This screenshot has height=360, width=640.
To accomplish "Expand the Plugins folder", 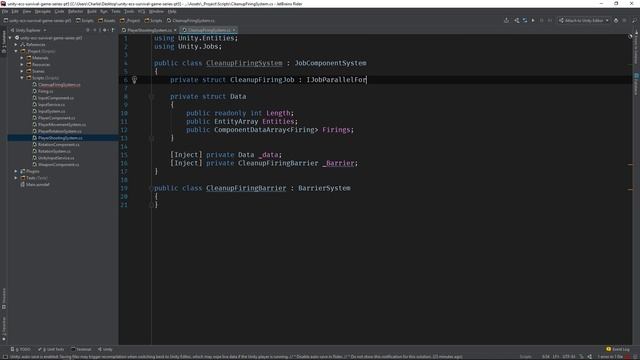I will pos(16,171).
